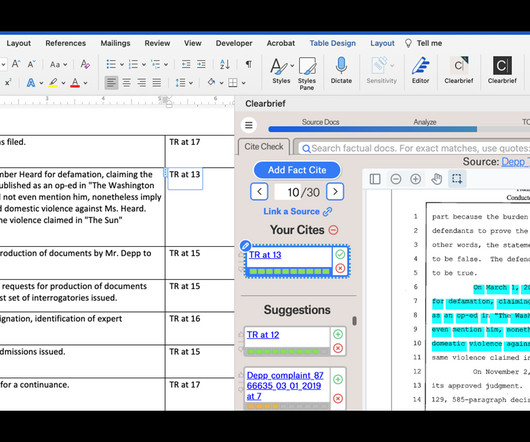Align text left
530x442 pixels.
coord(111,82)
